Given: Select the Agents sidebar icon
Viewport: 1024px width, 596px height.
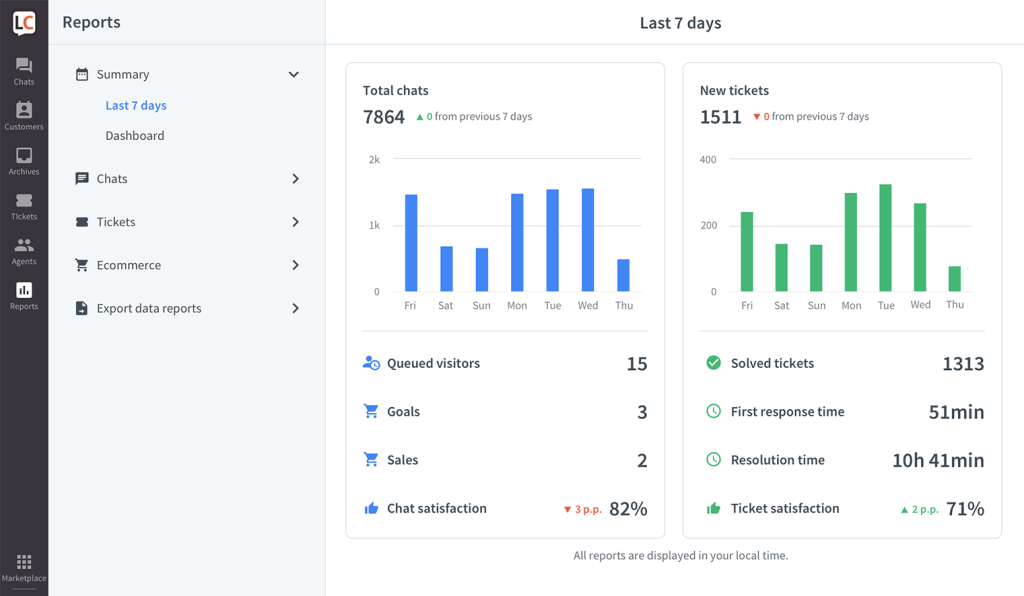Looking at the screenshot, I should [x=24, y=251].
